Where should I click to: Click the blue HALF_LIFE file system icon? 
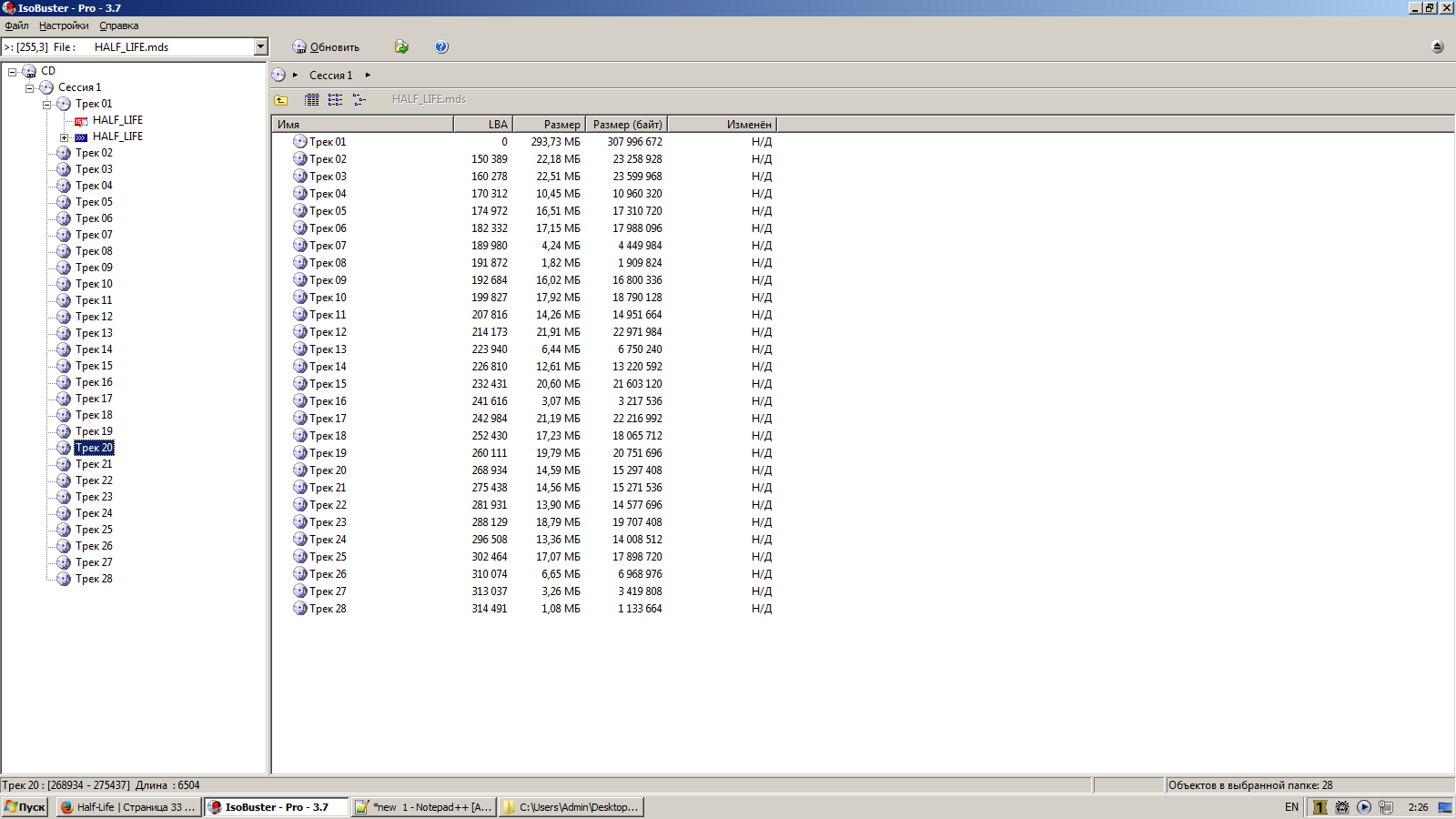(81, 137)
